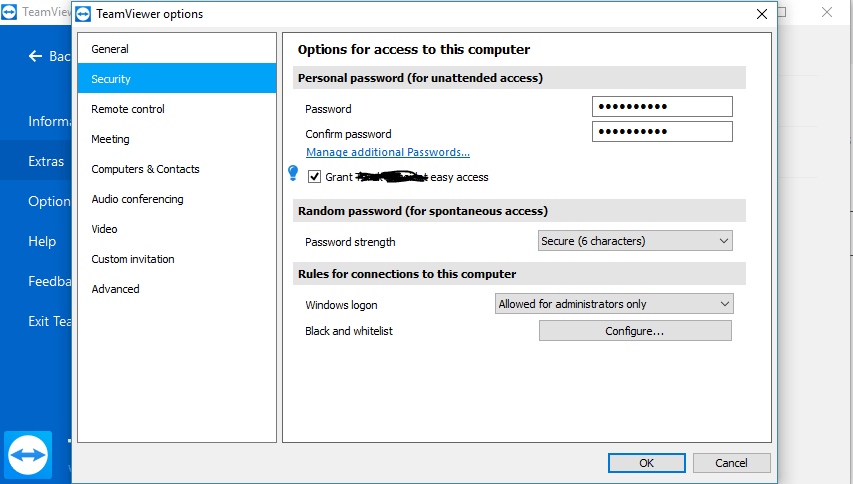The height and width of the screenshot is (484, 853).
Task: Open the Manage additional Passwords link
Action: [388, 152]
